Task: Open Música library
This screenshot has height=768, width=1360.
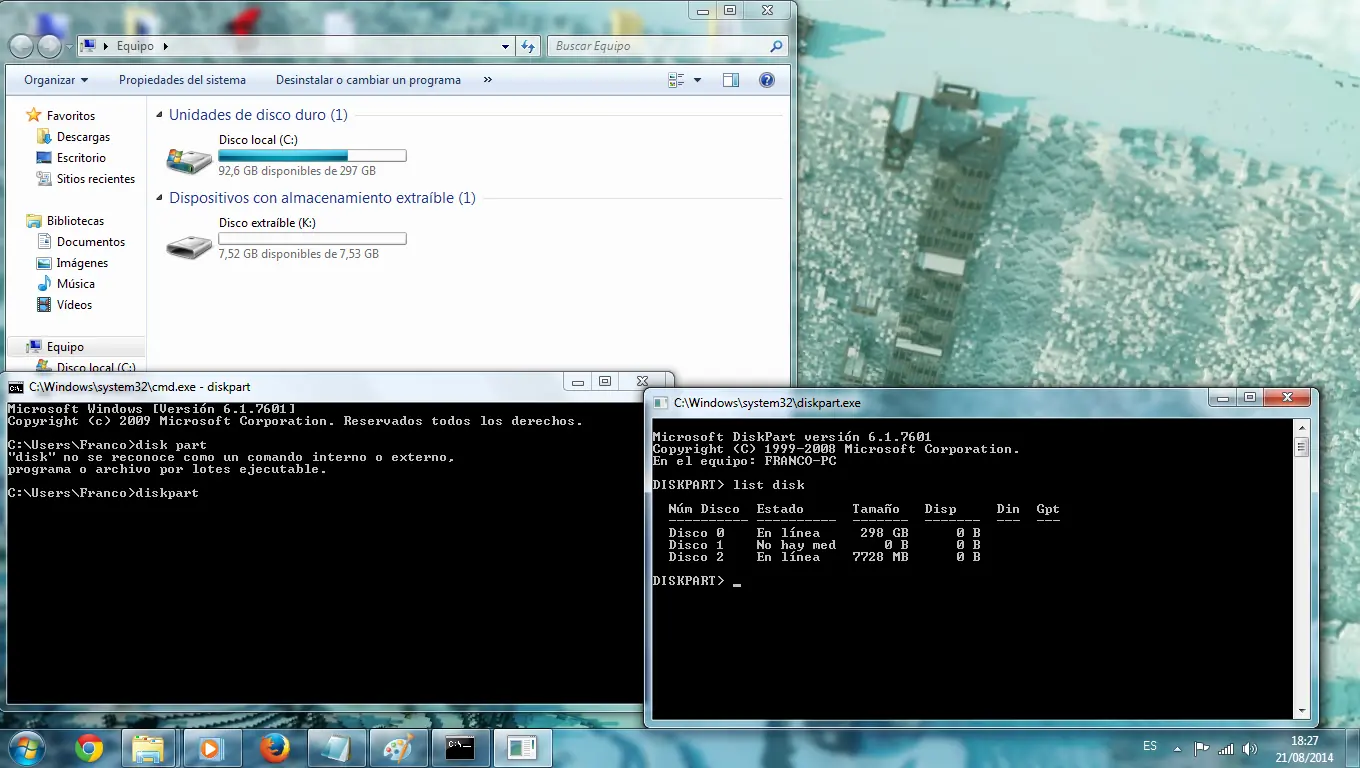Action: point(75,284)
